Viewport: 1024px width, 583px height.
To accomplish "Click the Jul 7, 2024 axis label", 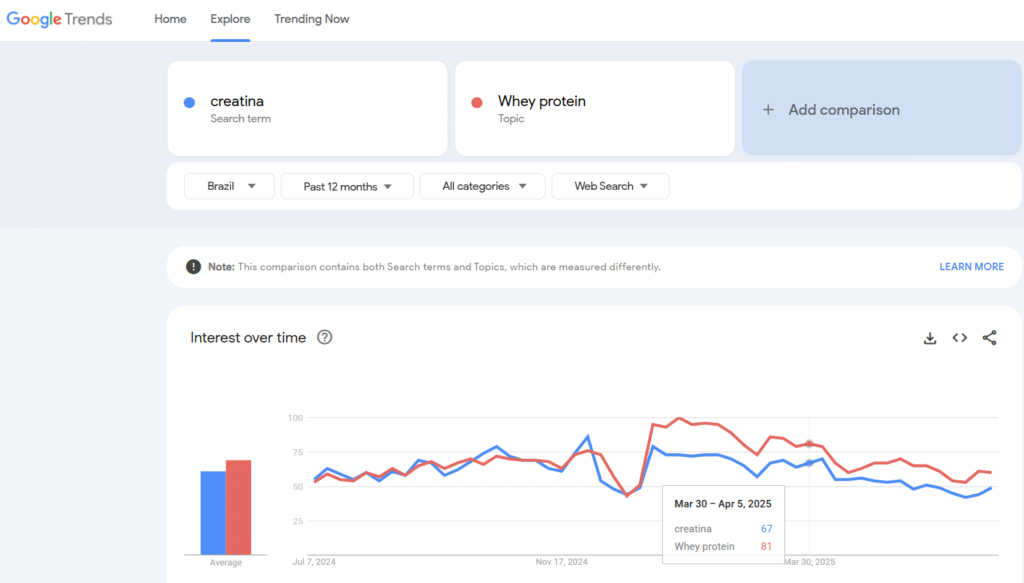I will (314, 561).
